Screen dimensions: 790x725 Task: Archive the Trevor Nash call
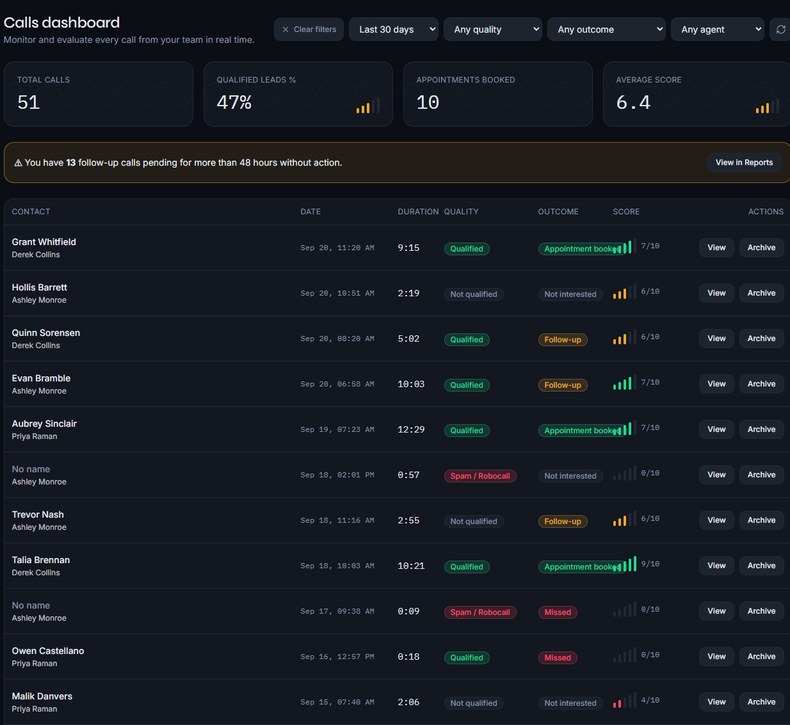(x=761, y=520)
